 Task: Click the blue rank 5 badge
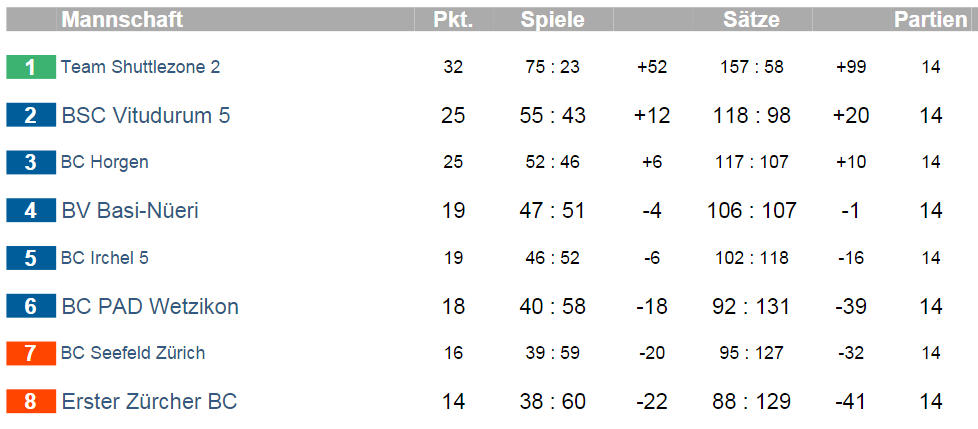click(31, 258)
